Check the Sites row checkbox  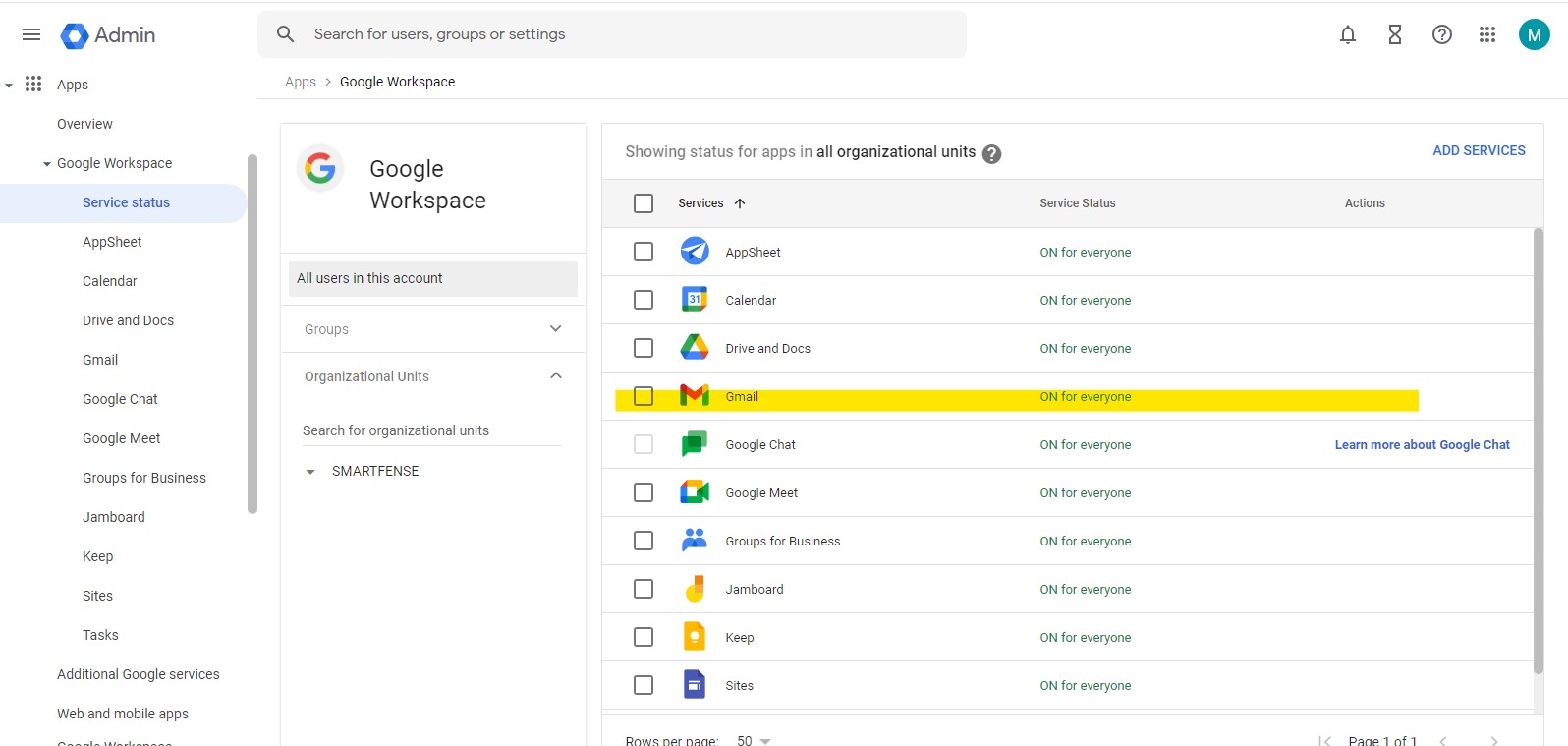tap(644, 685)
